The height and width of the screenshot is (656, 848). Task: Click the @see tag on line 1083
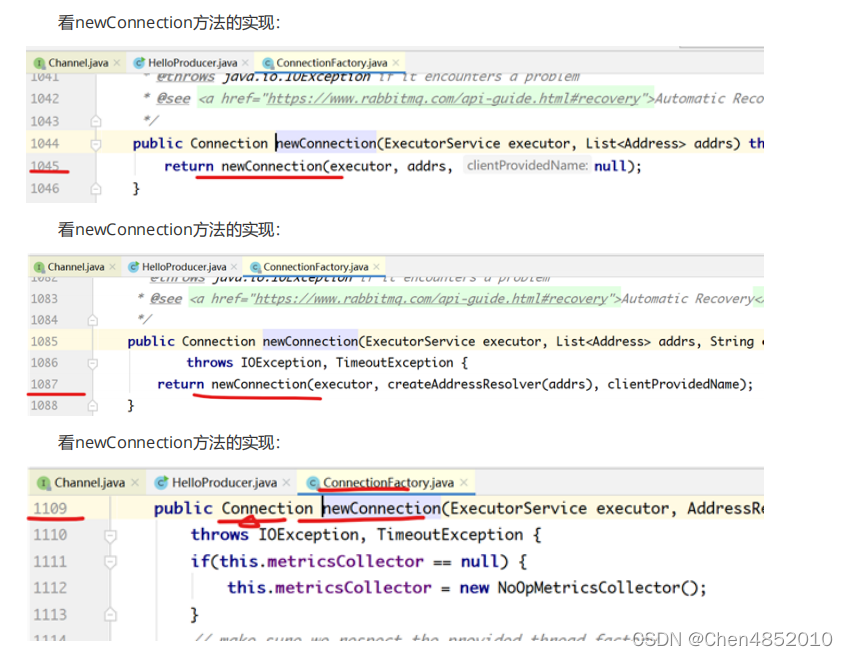(166, 299)
